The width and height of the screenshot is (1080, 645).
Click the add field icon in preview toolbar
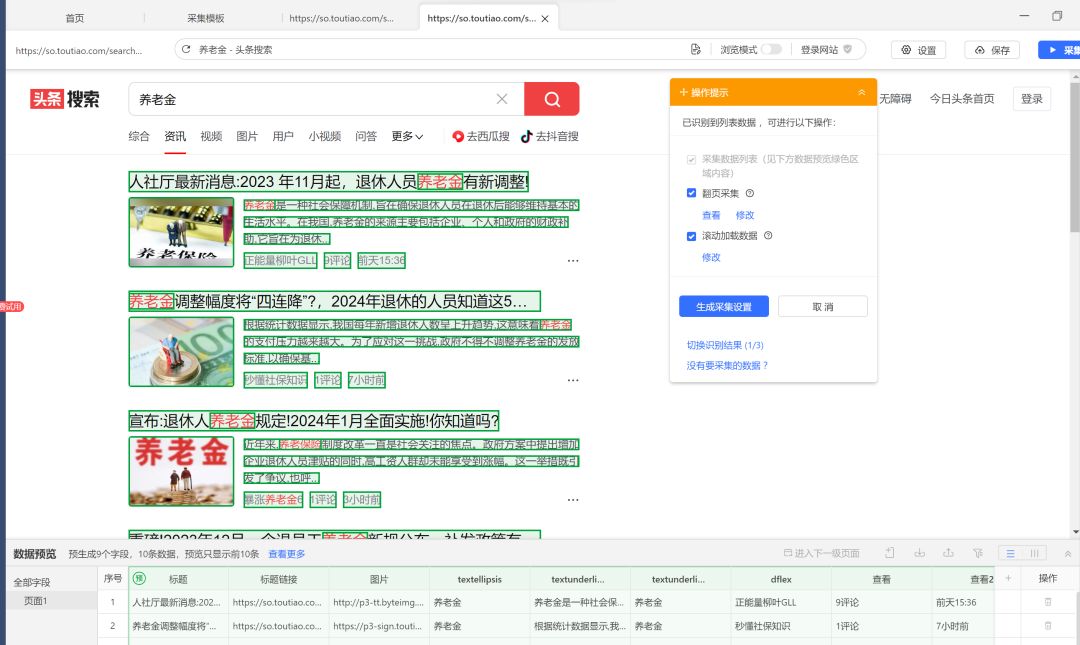890,553
